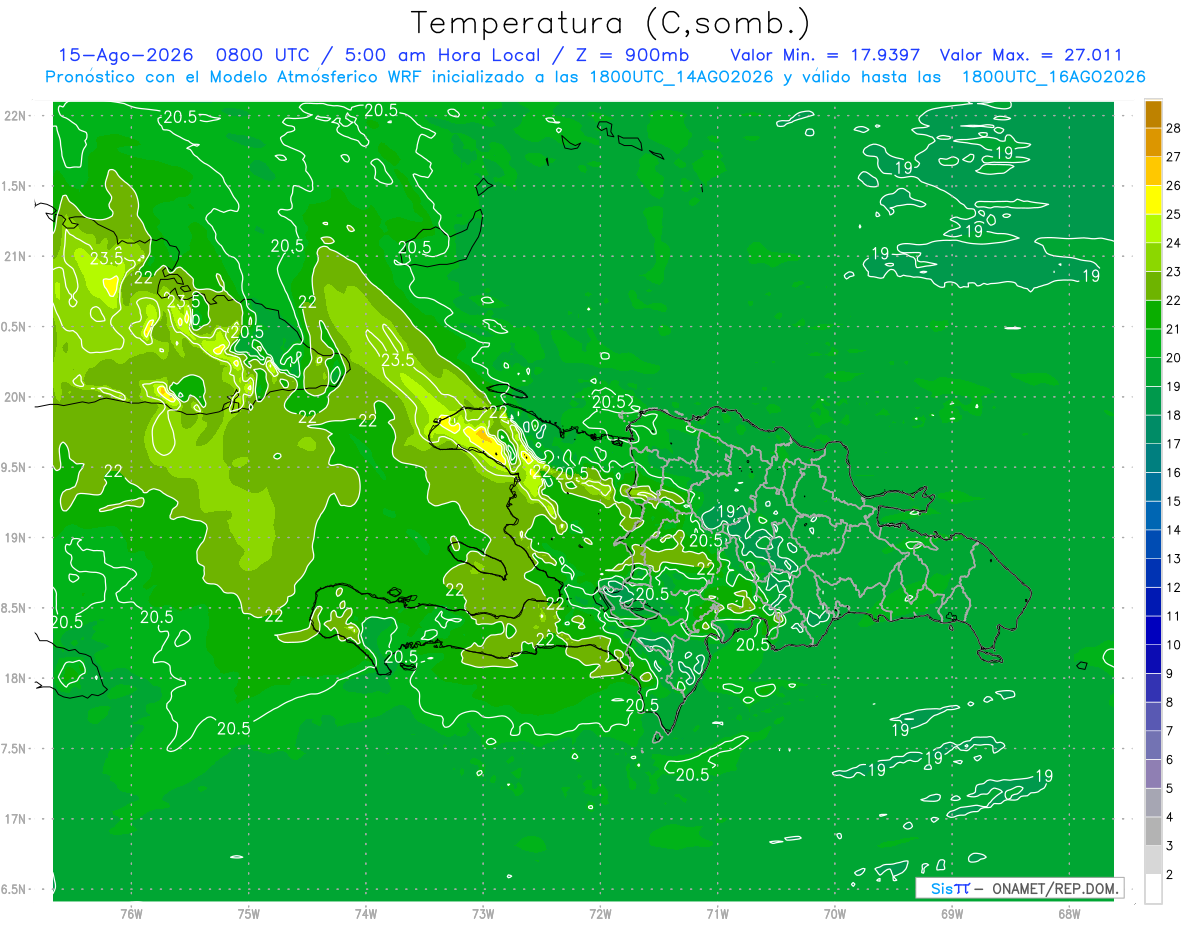Click the "27" label on the color scale
Screen dimensions: 1200x927
point(1174,157)
